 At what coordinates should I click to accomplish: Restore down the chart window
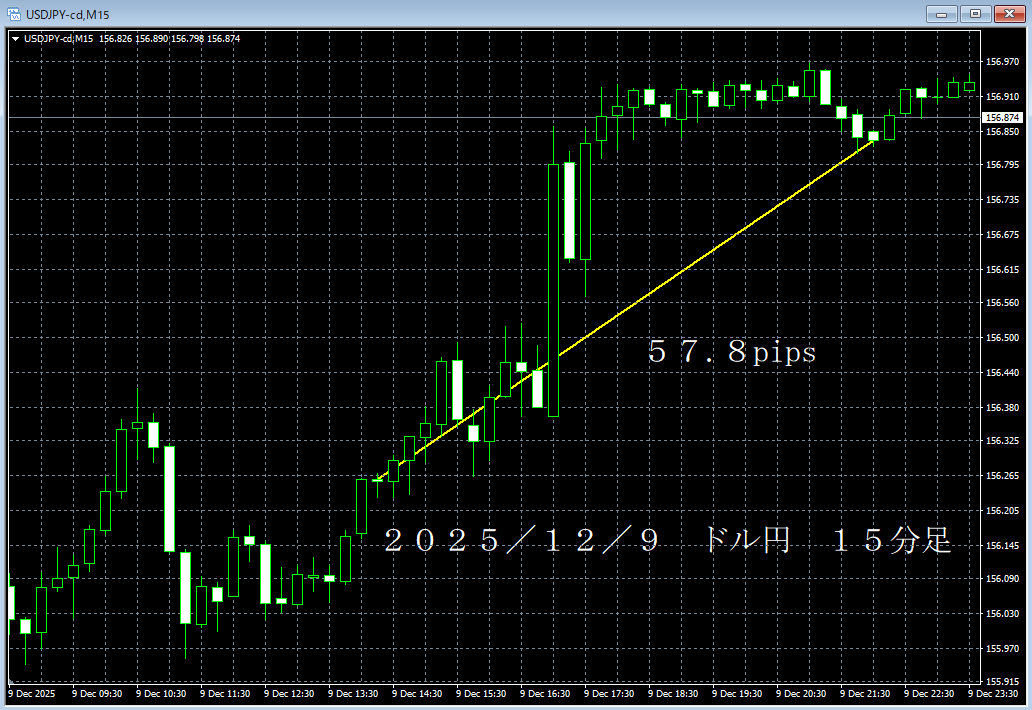(975, 14)
